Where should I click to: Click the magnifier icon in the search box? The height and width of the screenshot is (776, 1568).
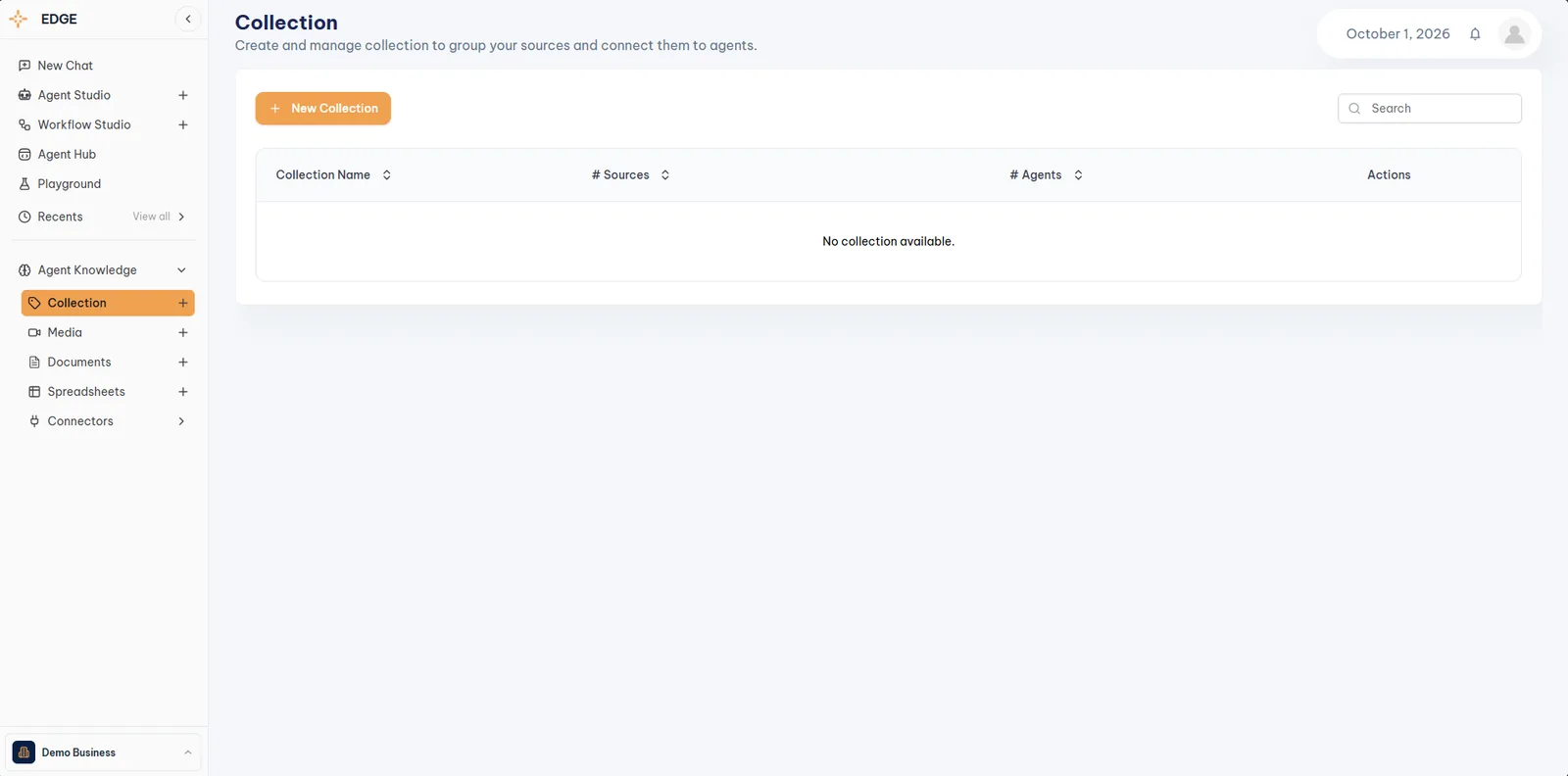pos(1354,109)
